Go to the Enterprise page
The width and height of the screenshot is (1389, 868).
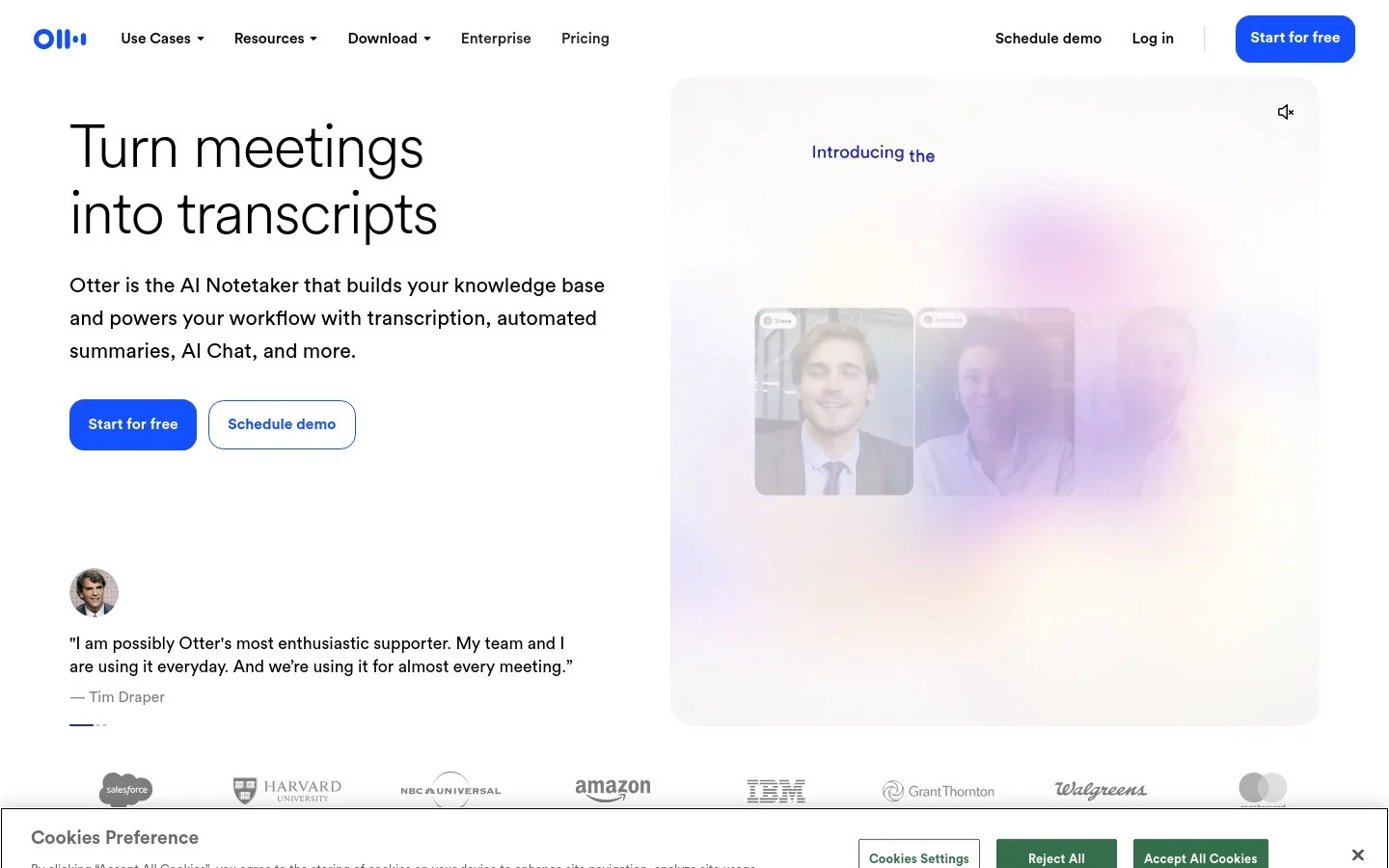pos(496,39)
